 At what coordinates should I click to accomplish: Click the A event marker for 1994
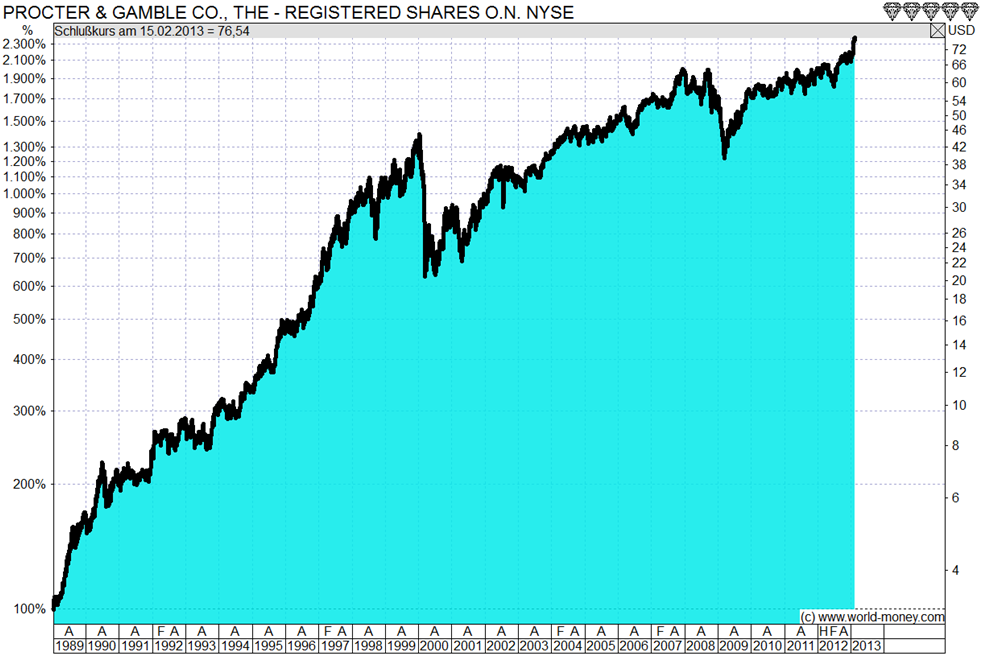click(x=235, y=631)
